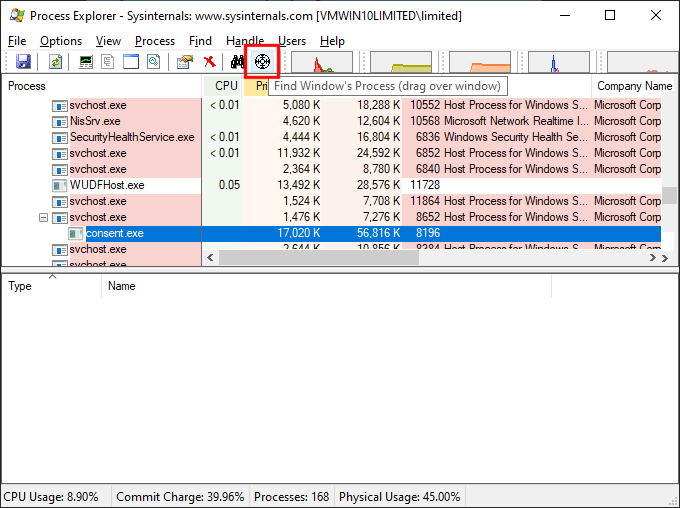Click the CPU Usage status bar entry
This screenshot has height=508, width=680.
51,497
